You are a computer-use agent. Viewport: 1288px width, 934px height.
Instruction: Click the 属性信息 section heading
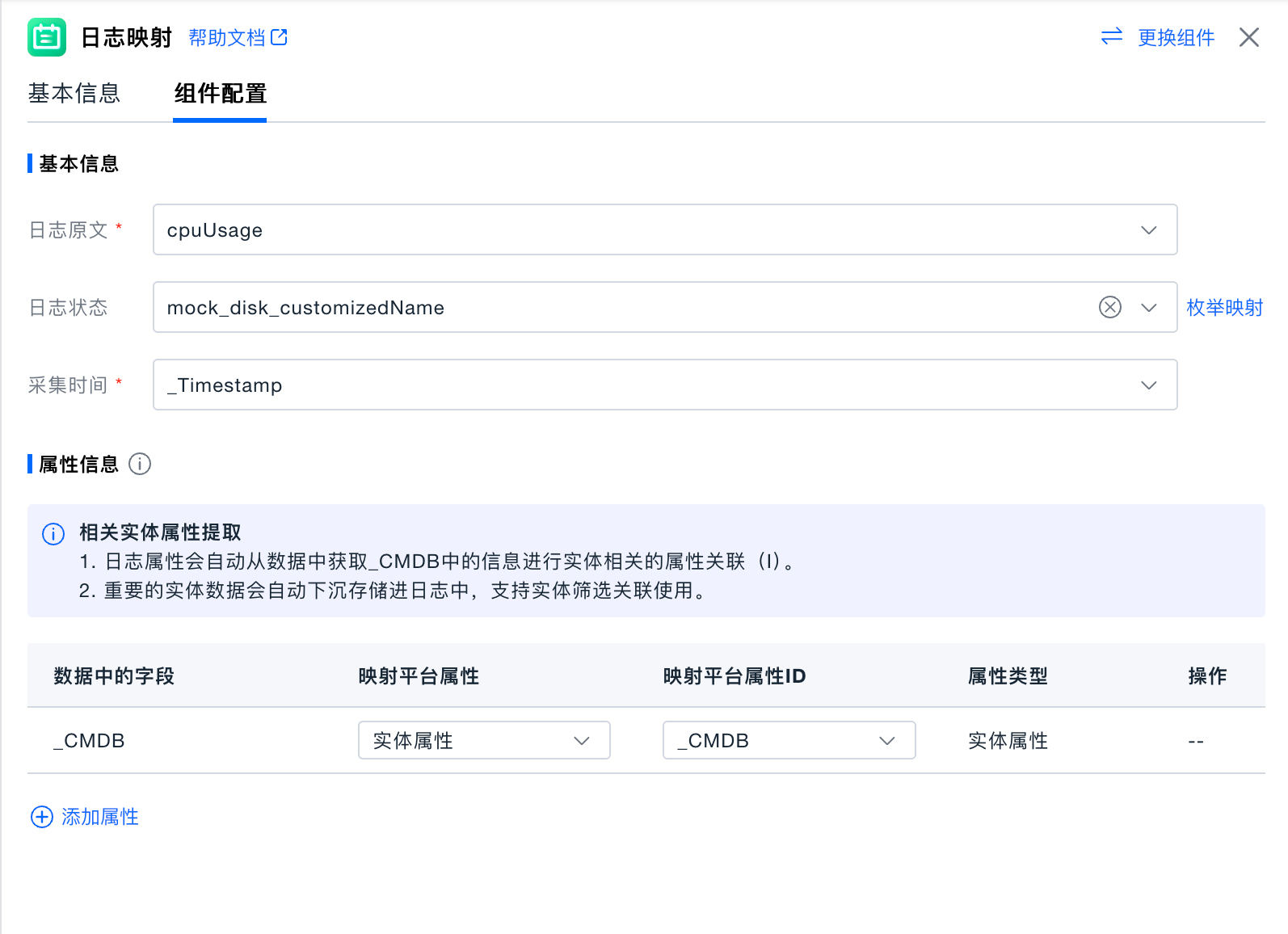click(78, 464)
